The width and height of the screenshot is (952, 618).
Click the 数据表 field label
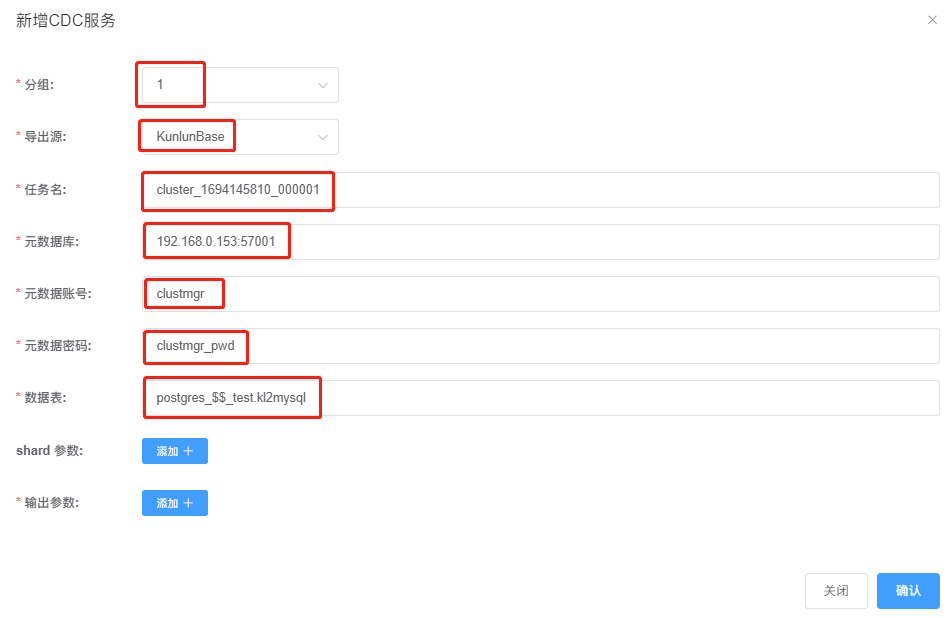46,398
